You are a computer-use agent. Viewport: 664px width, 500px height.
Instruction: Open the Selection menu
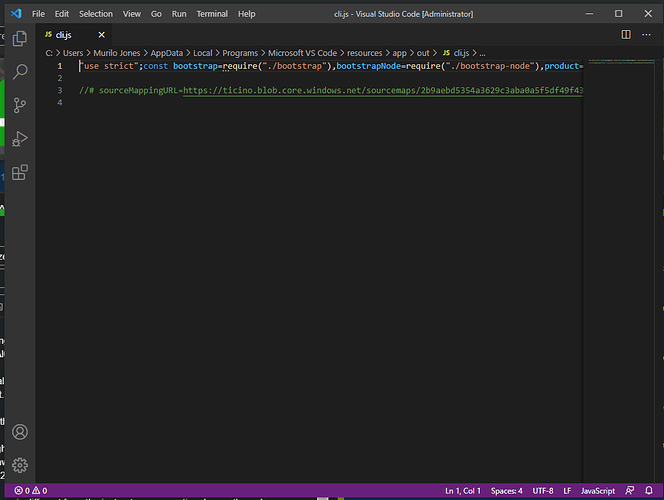click(96, 14)
